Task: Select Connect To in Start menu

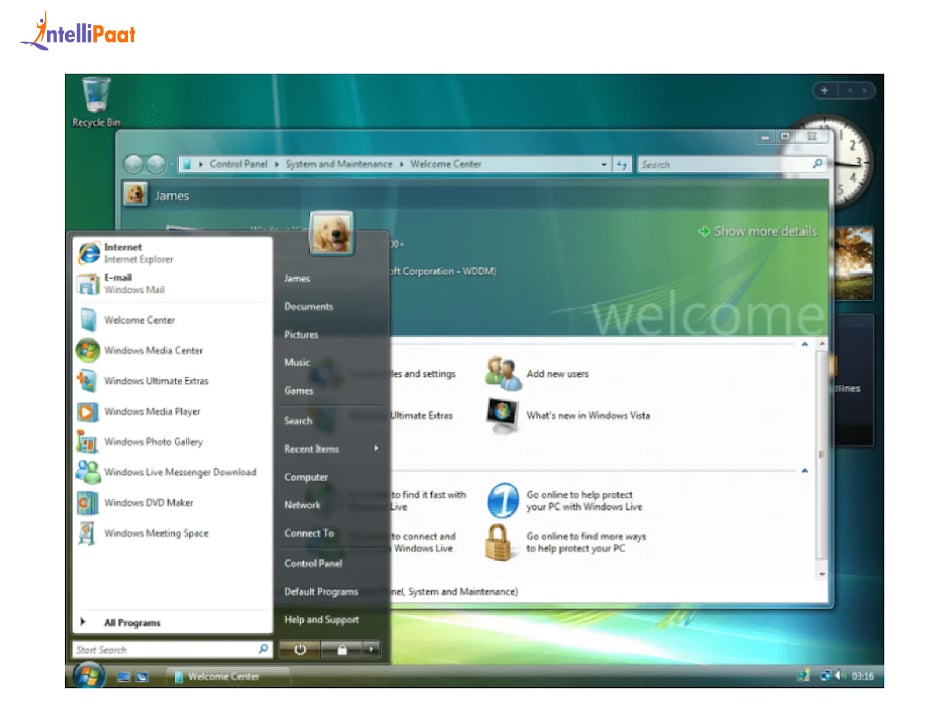Action: tap(309, 533)
